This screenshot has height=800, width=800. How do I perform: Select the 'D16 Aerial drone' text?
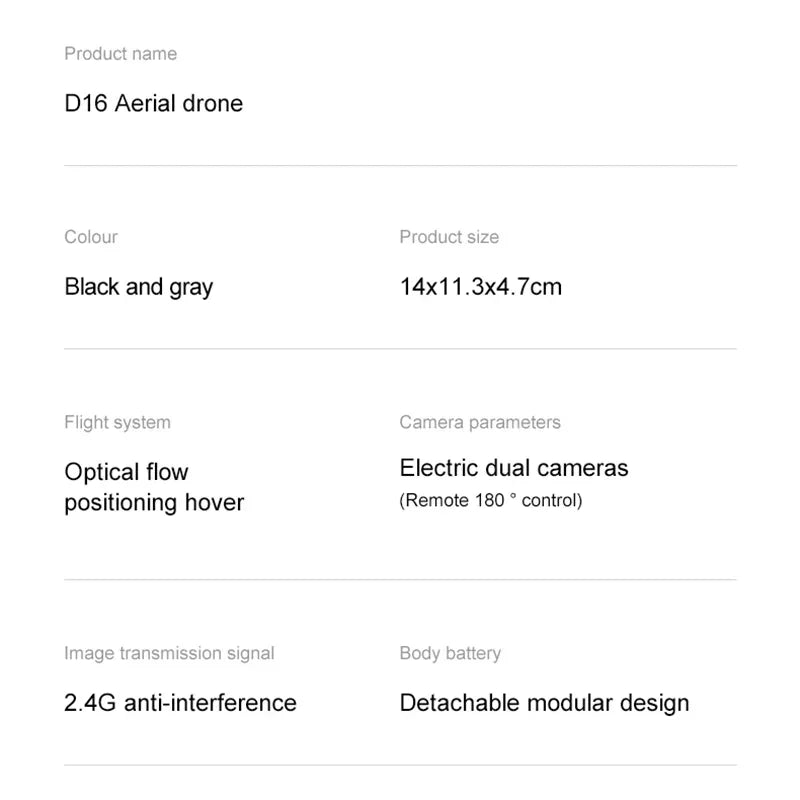[153, 103]
